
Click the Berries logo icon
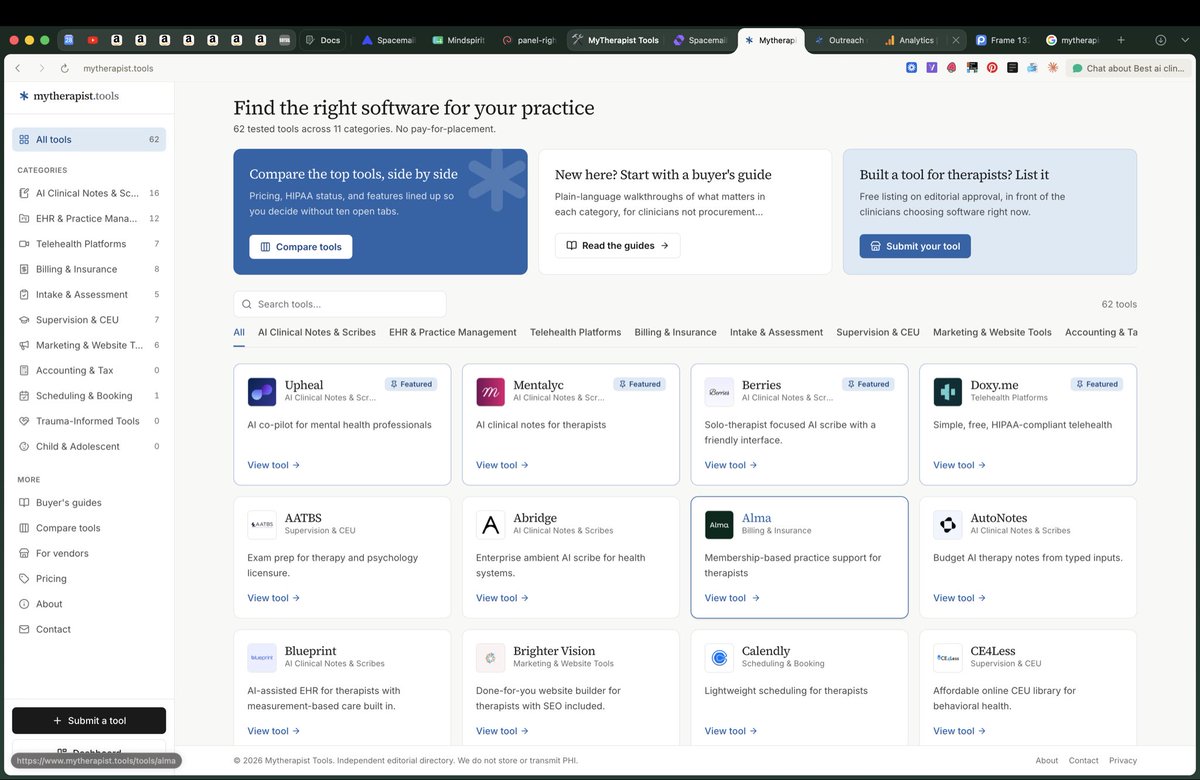(719, 392)
